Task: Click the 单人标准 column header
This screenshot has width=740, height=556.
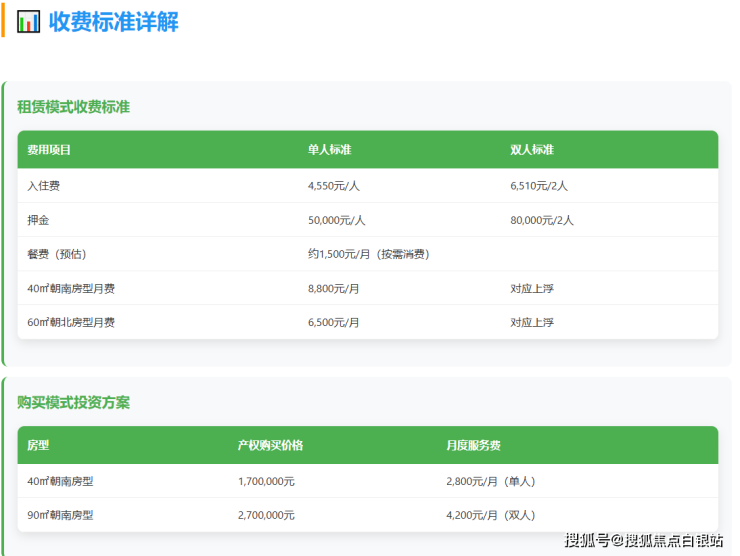Action: coord(329,150)
